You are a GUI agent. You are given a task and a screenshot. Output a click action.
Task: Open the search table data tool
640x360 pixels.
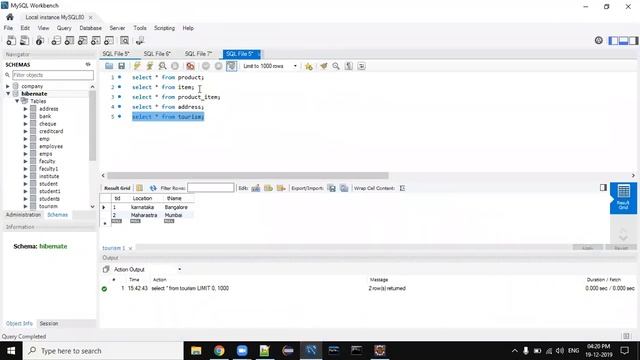click(124, 40)
